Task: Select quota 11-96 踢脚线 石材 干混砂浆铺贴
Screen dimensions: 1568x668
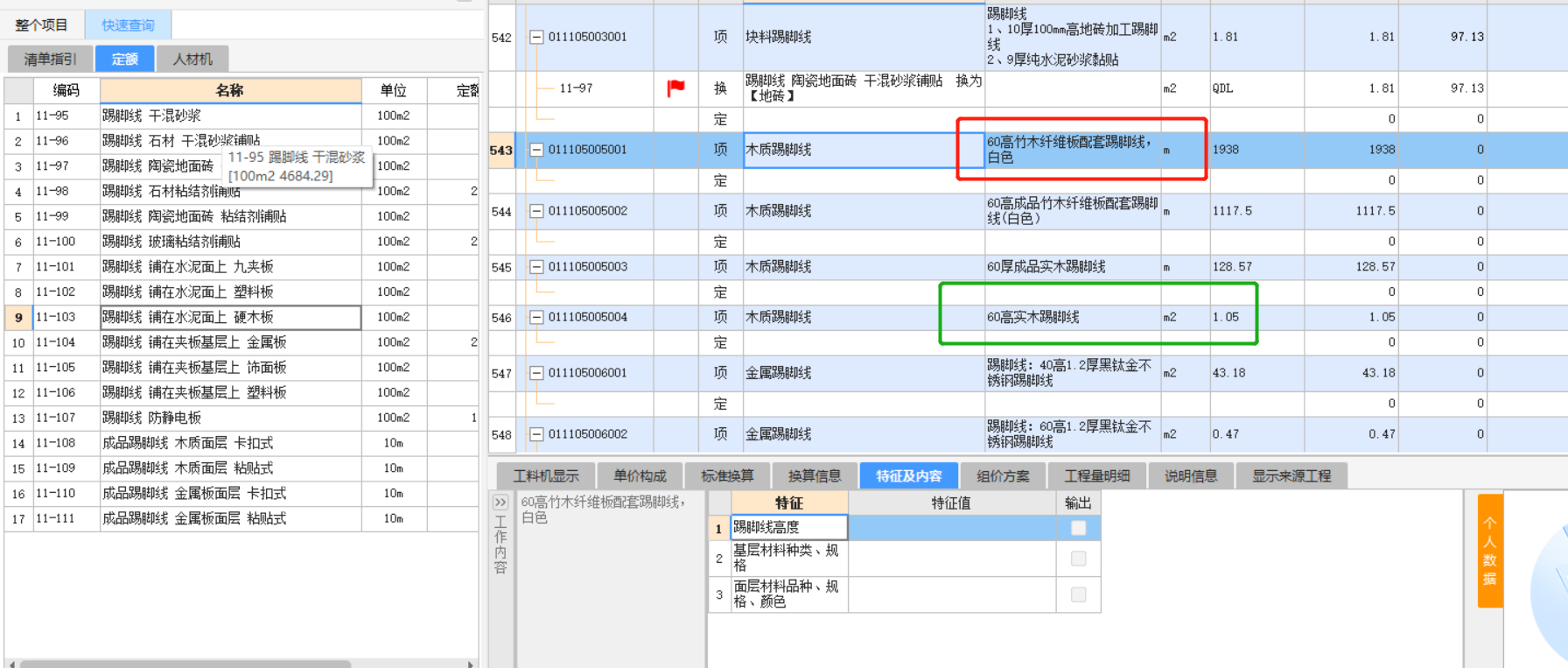Action: click(231, 140)
